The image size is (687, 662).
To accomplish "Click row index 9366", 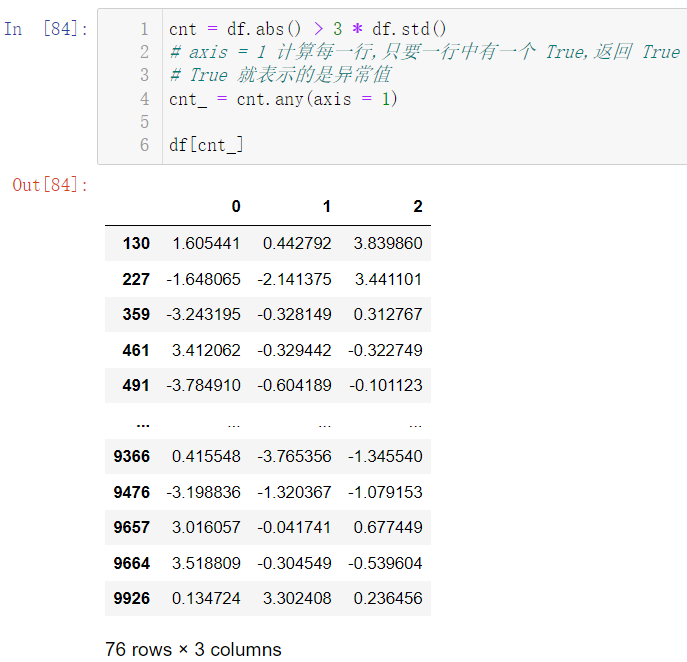I will [132, 457].
